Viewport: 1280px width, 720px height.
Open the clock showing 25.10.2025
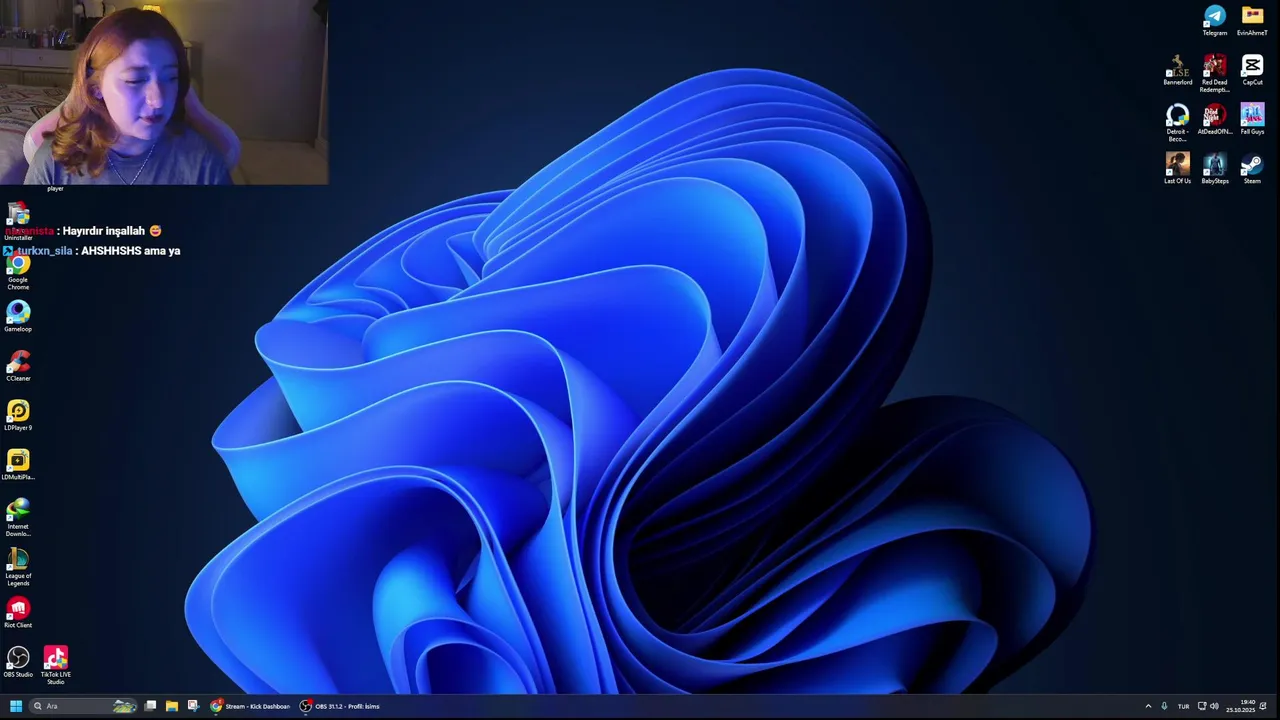click(1240, 706)
